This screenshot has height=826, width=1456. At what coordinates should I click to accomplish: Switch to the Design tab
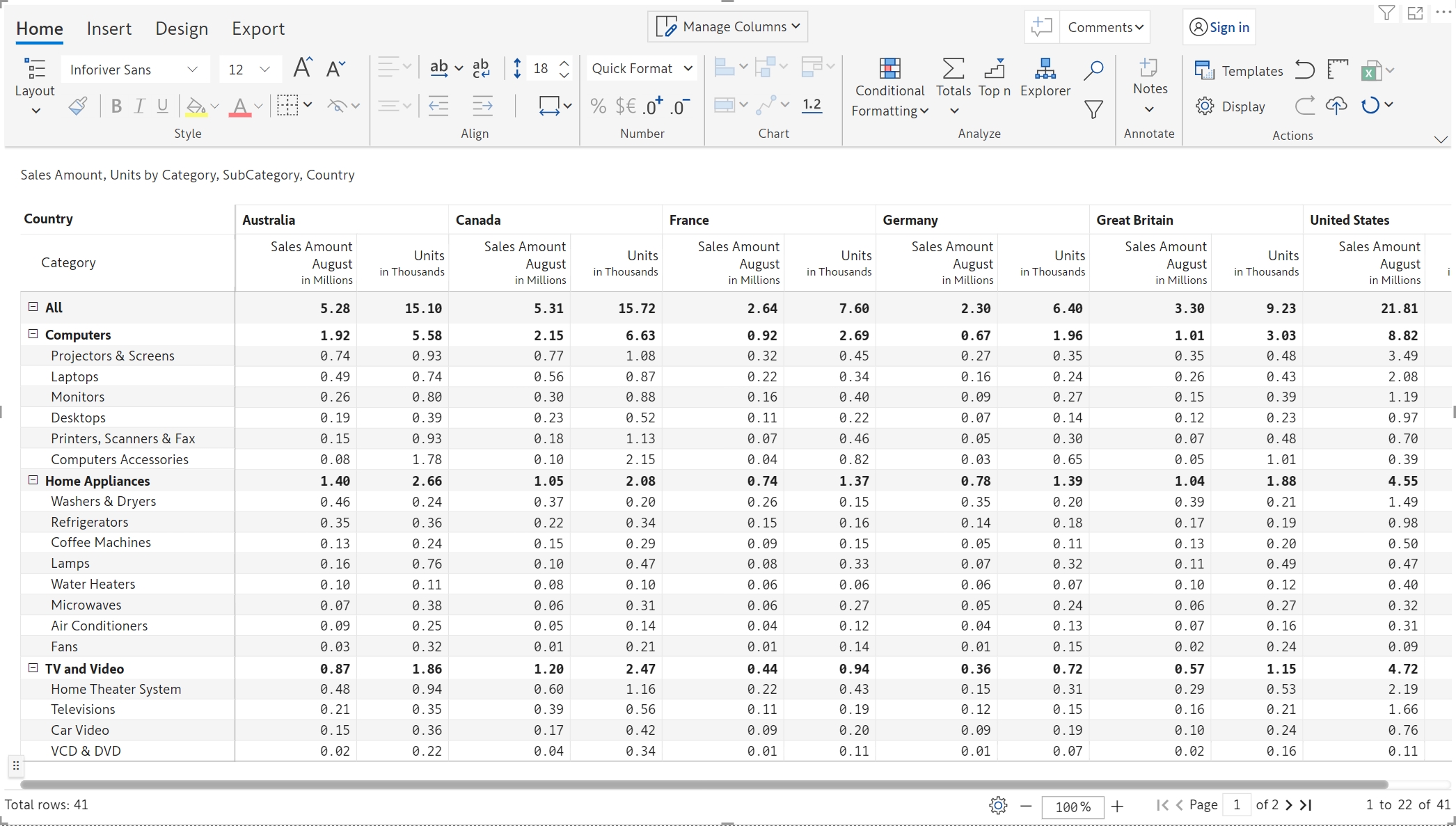click(182, 29)
